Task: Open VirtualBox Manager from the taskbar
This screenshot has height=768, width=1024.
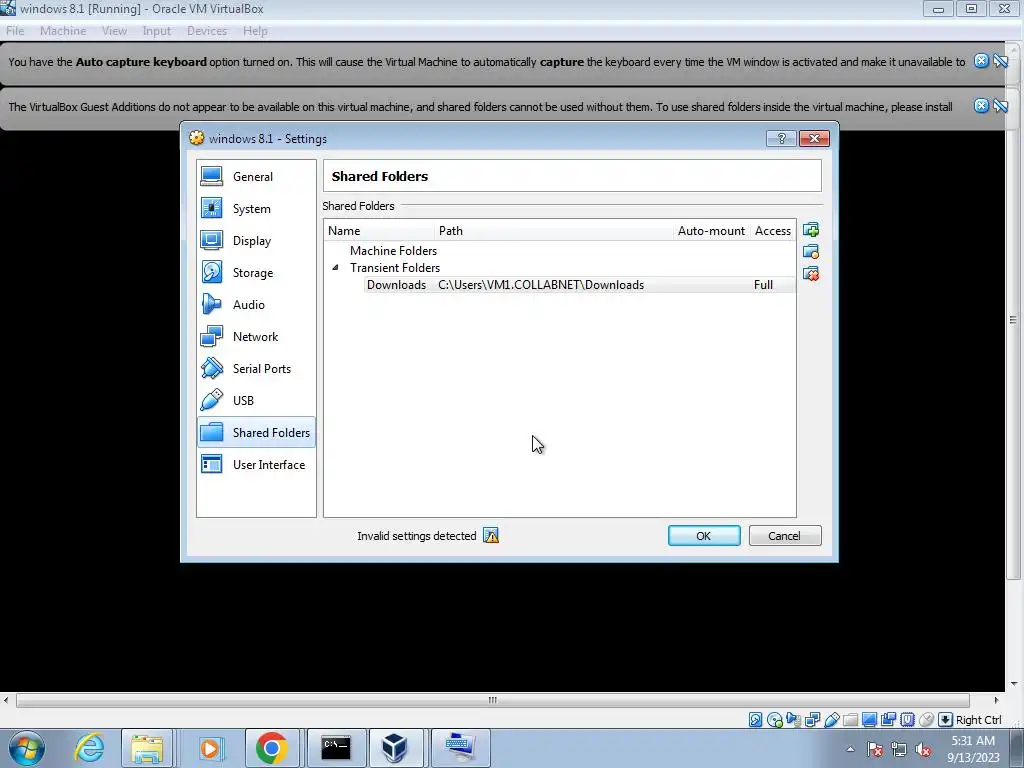Action: [x=395, y=748]
